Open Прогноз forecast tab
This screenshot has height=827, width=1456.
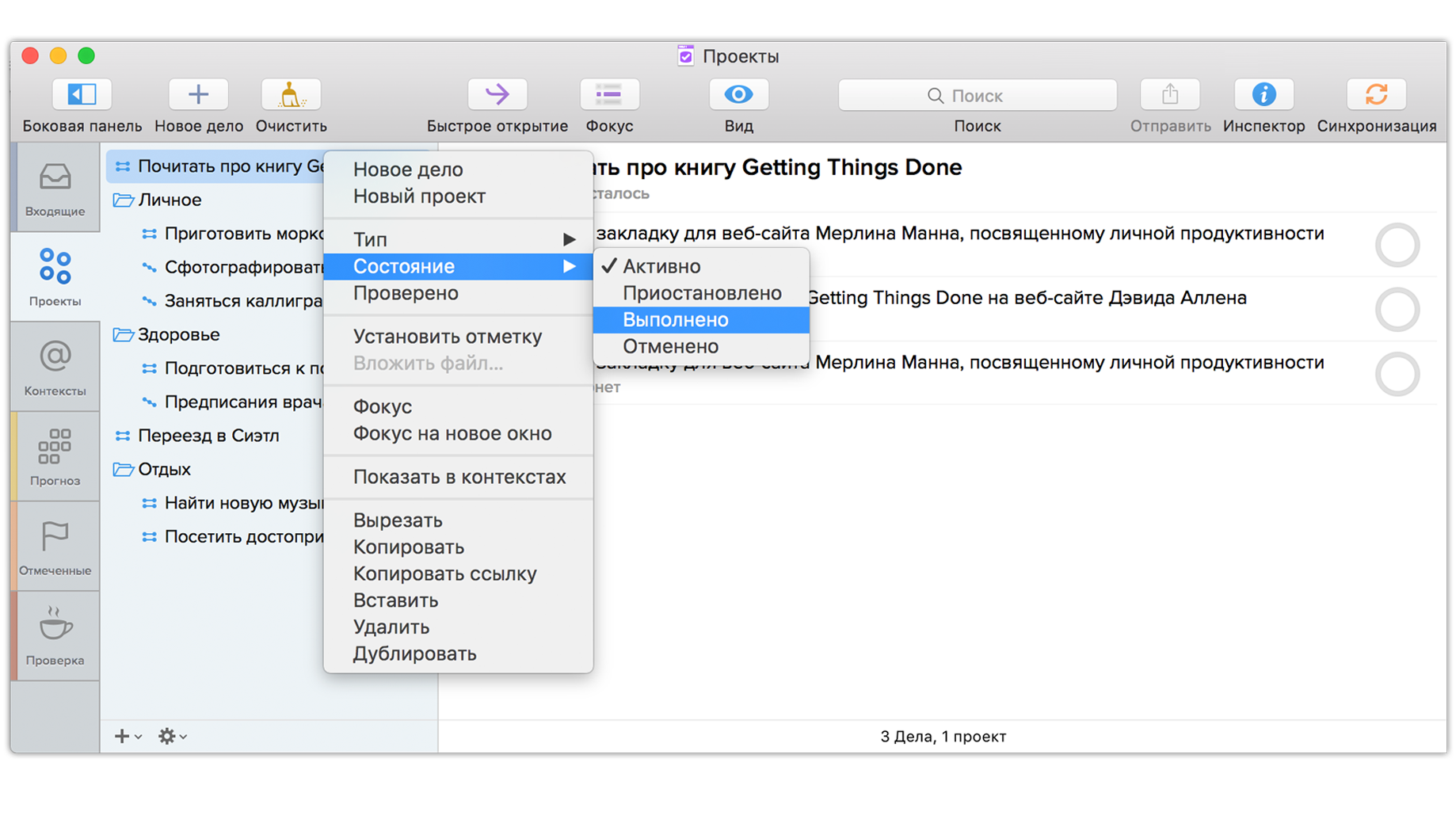pyautogui.click(x=55, y=456)
